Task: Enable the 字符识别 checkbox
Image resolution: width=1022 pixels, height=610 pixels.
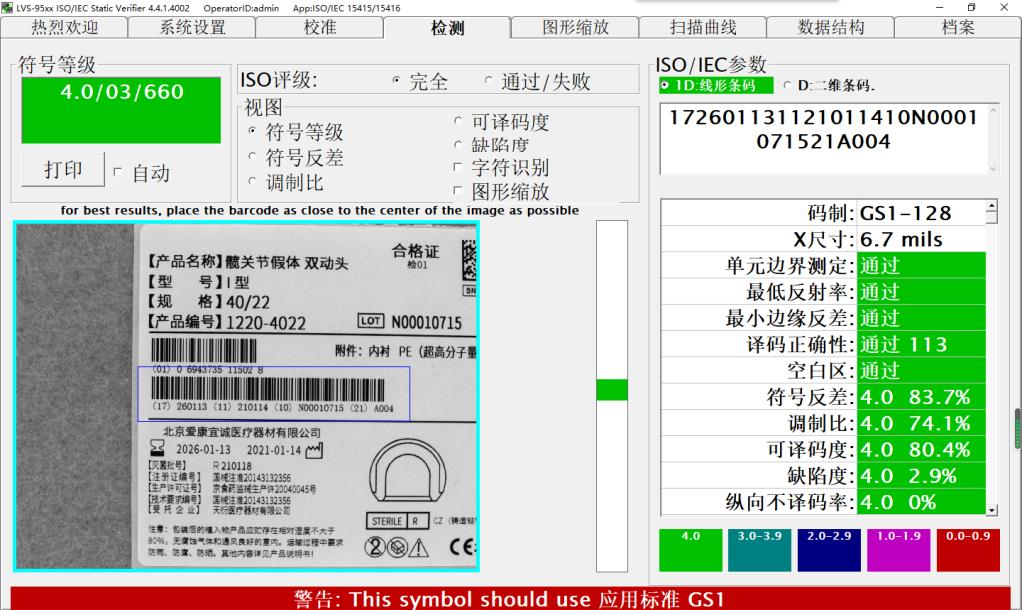Action: pyautogui.click(x=458, y=167)
